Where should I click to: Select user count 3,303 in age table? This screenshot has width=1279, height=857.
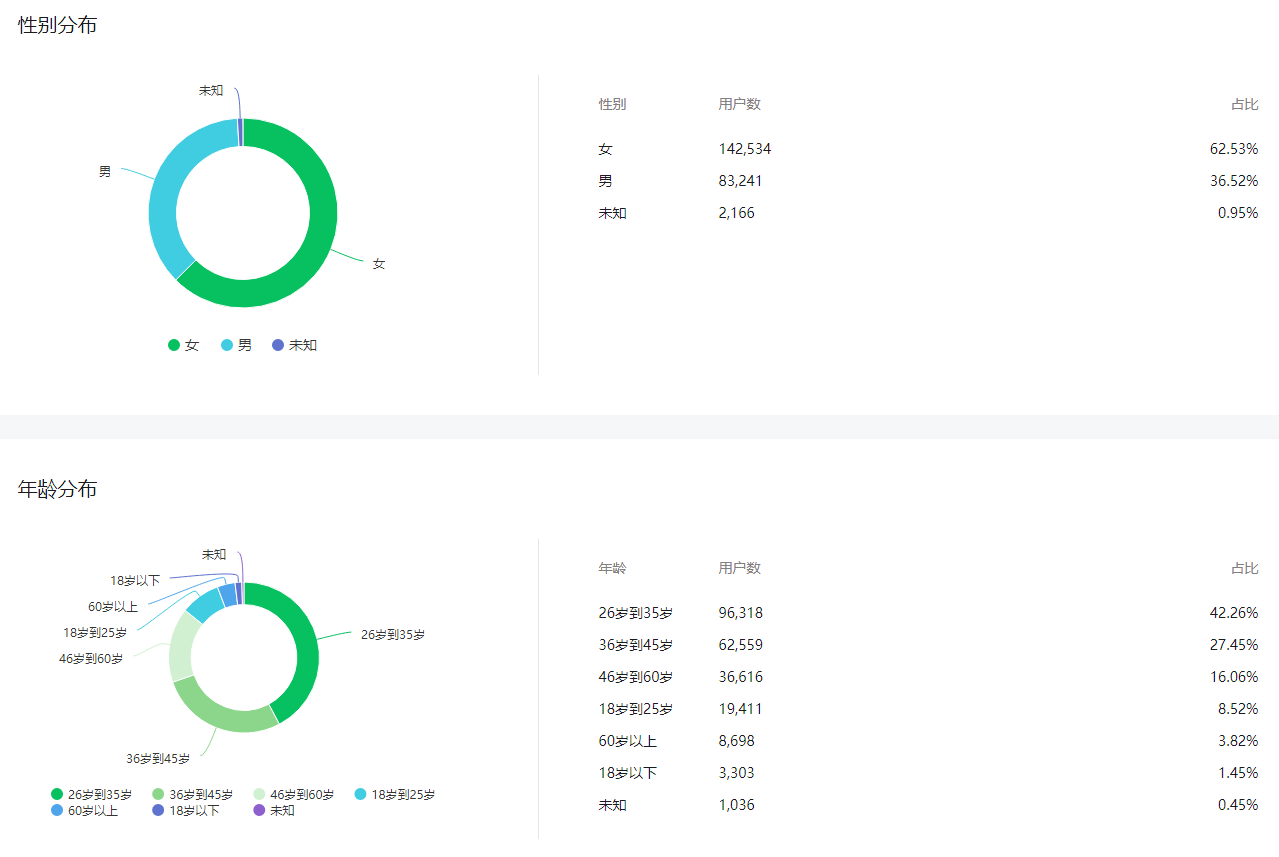[x=737, y=773]
